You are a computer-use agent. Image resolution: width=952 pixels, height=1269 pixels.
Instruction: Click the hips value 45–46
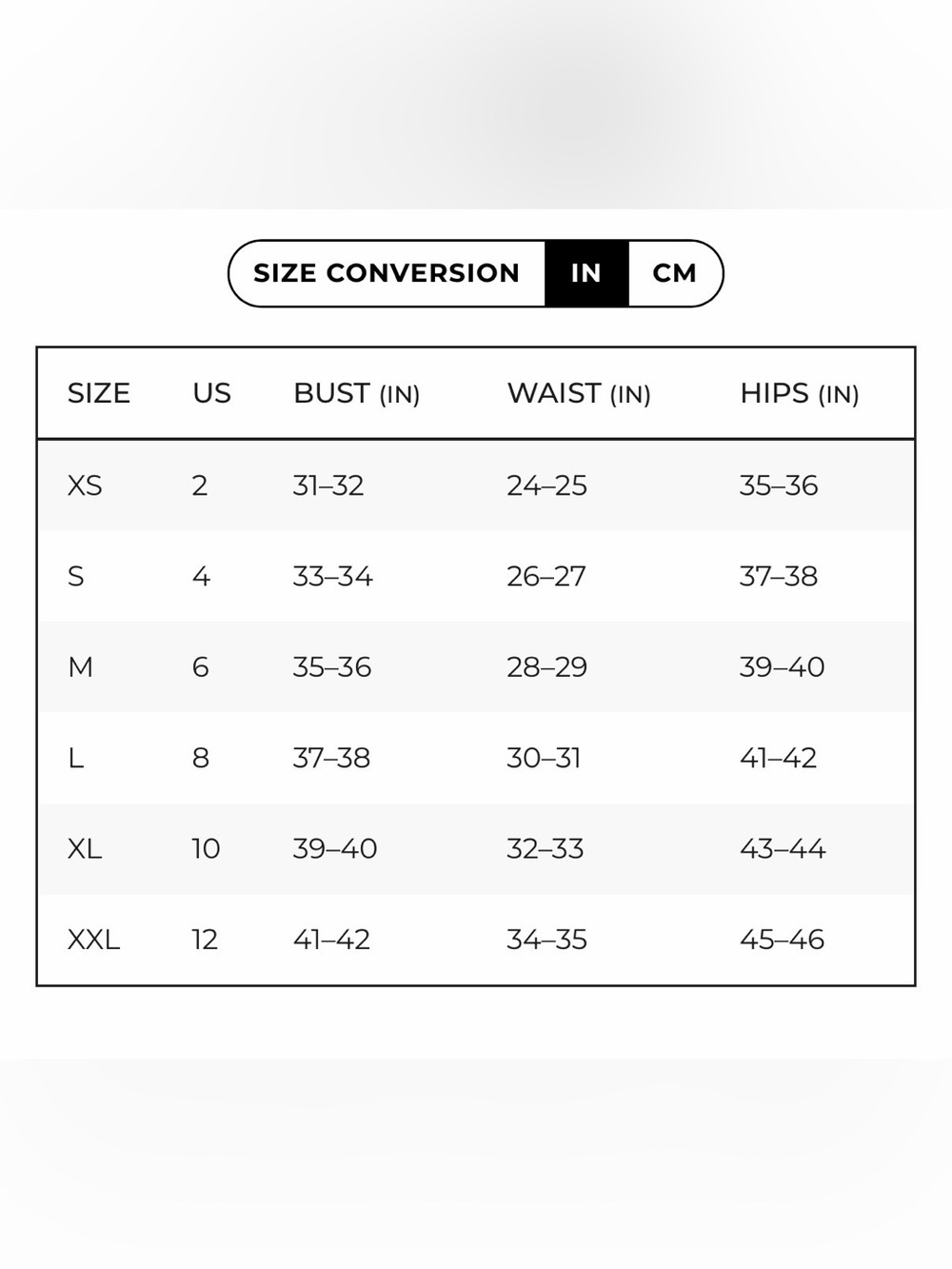[783, 941]
